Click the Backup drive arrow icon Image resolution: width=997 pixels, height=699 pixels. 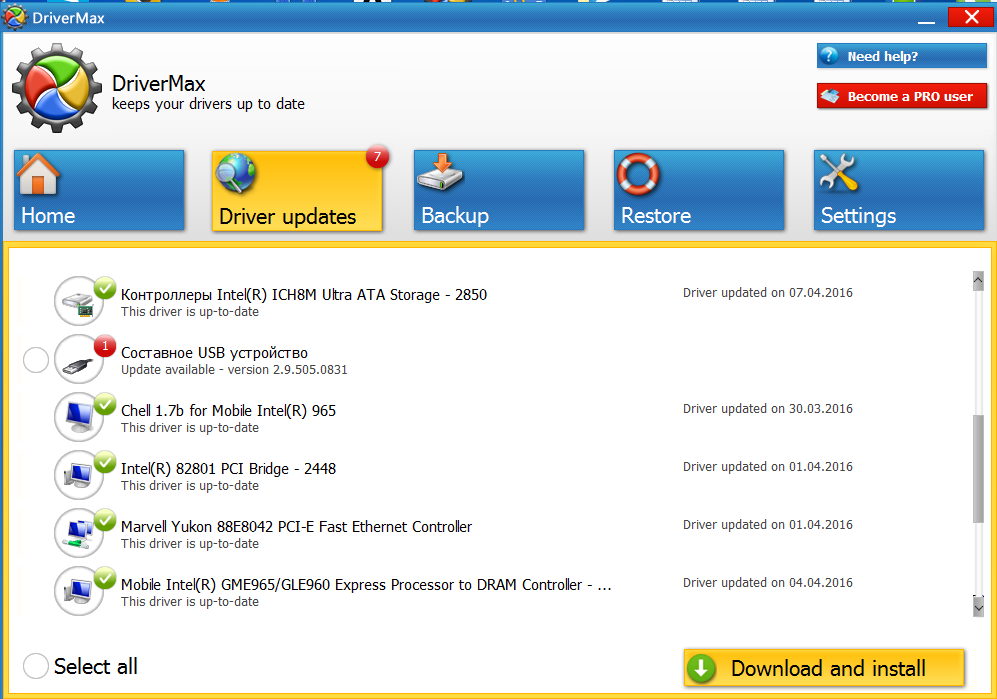pyautogui.click(x=440, y=172)
